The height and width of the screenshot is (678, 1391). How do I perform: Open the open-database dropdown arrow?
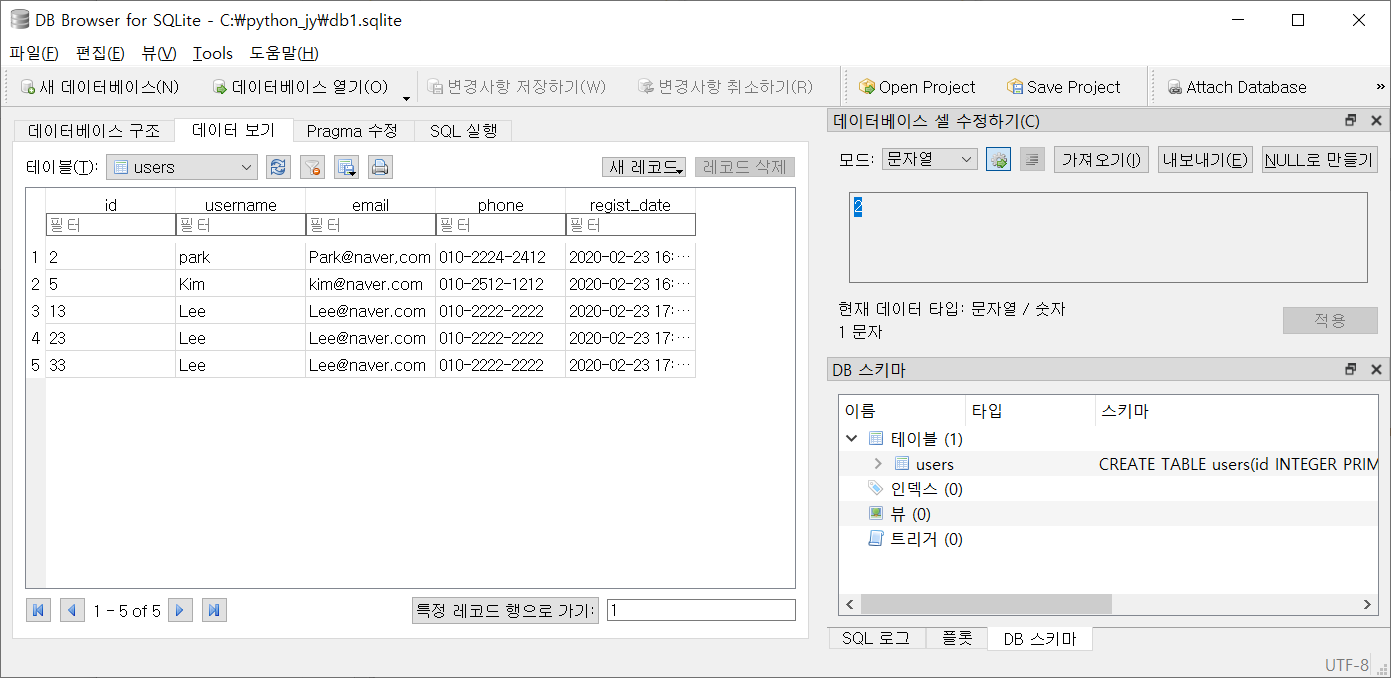(406, 97)
